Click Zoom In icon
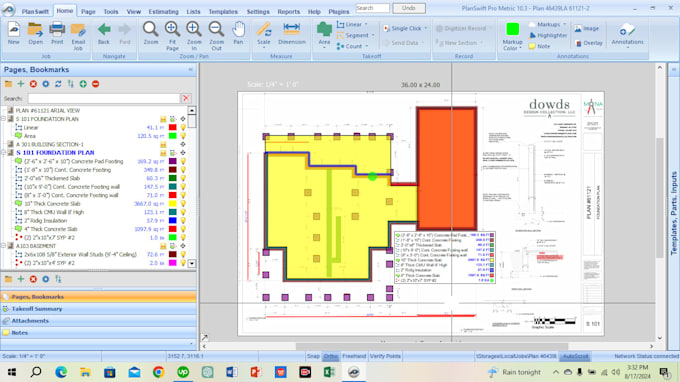 click(x=194, y=36)
